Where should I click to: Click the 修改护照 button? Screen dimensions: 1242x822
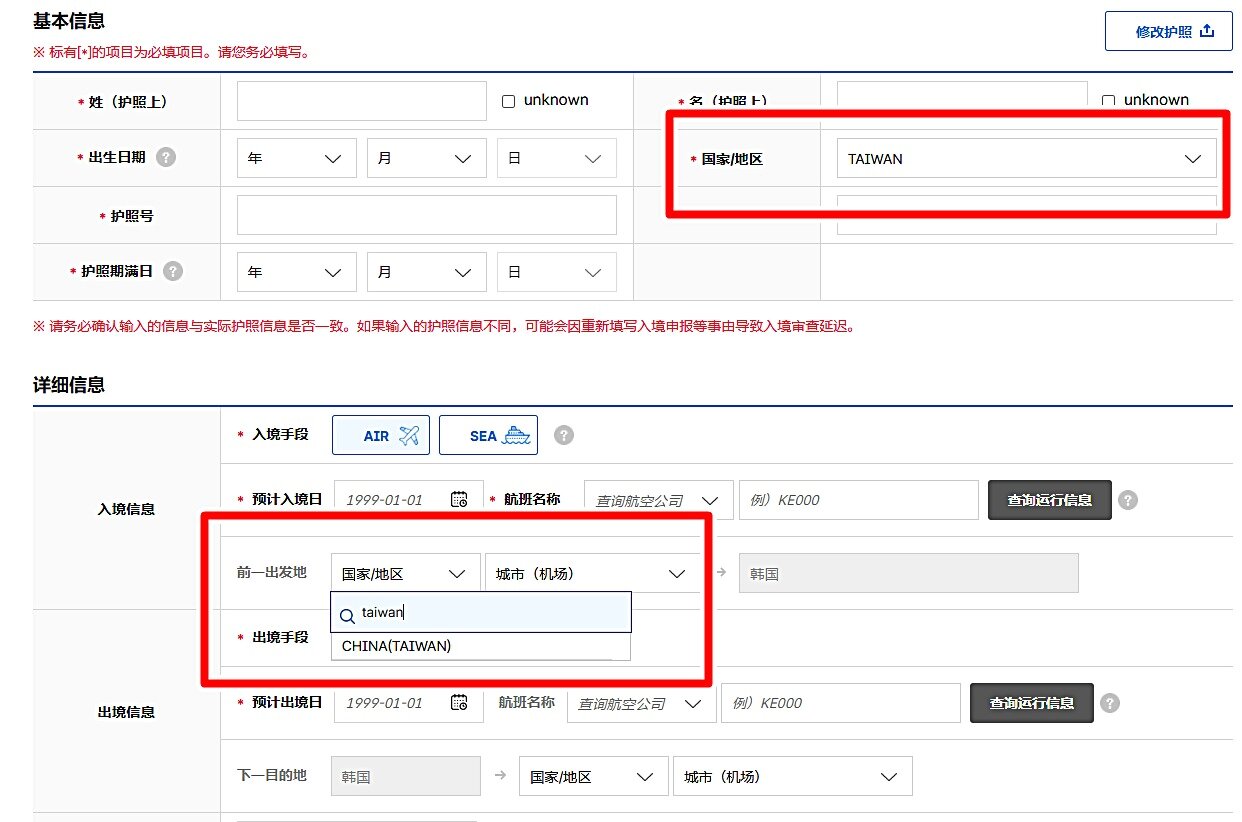tap(1168, 31)
